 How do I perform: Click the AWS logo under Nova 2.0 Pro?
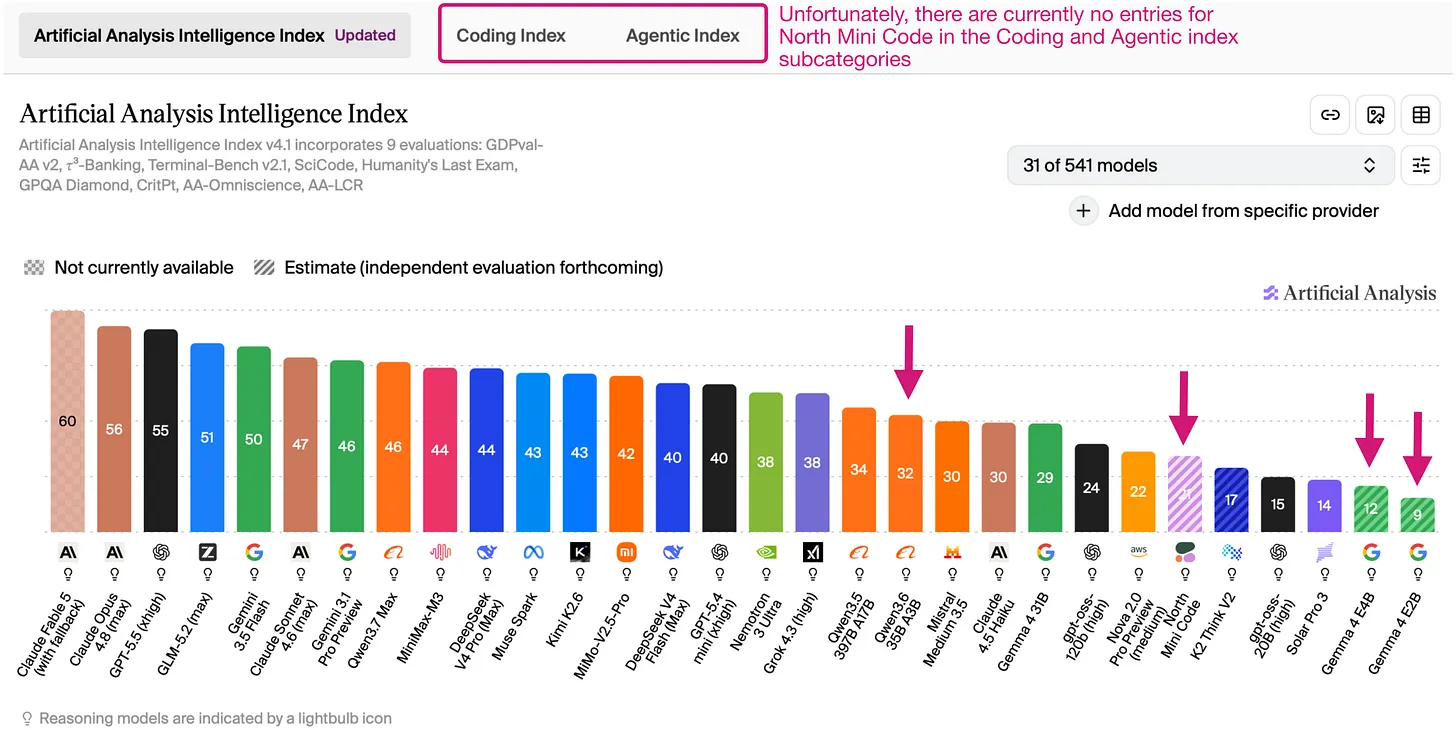pyautogui.click(x=1138, y=552)
